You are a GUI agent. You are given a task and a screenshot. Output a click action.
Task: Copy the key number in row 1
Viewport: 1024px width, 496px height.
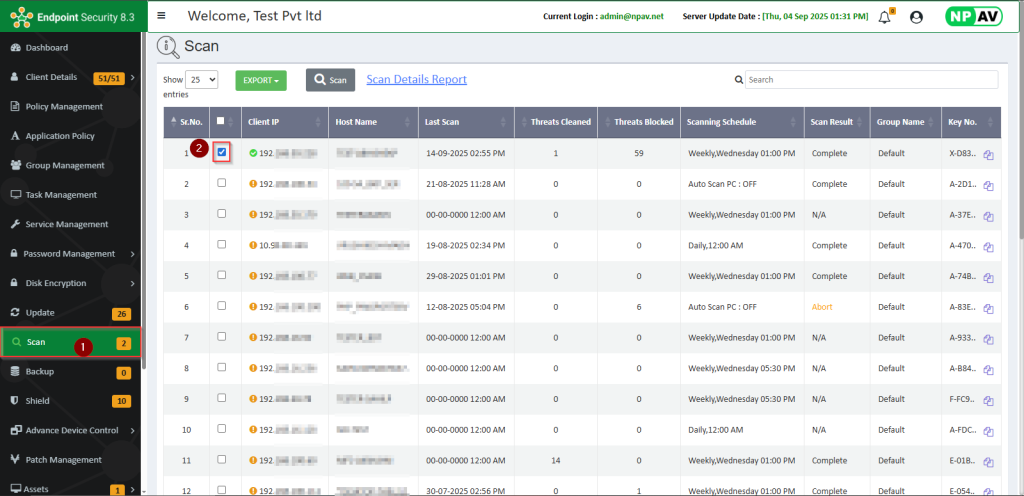(x=988, y=156)
